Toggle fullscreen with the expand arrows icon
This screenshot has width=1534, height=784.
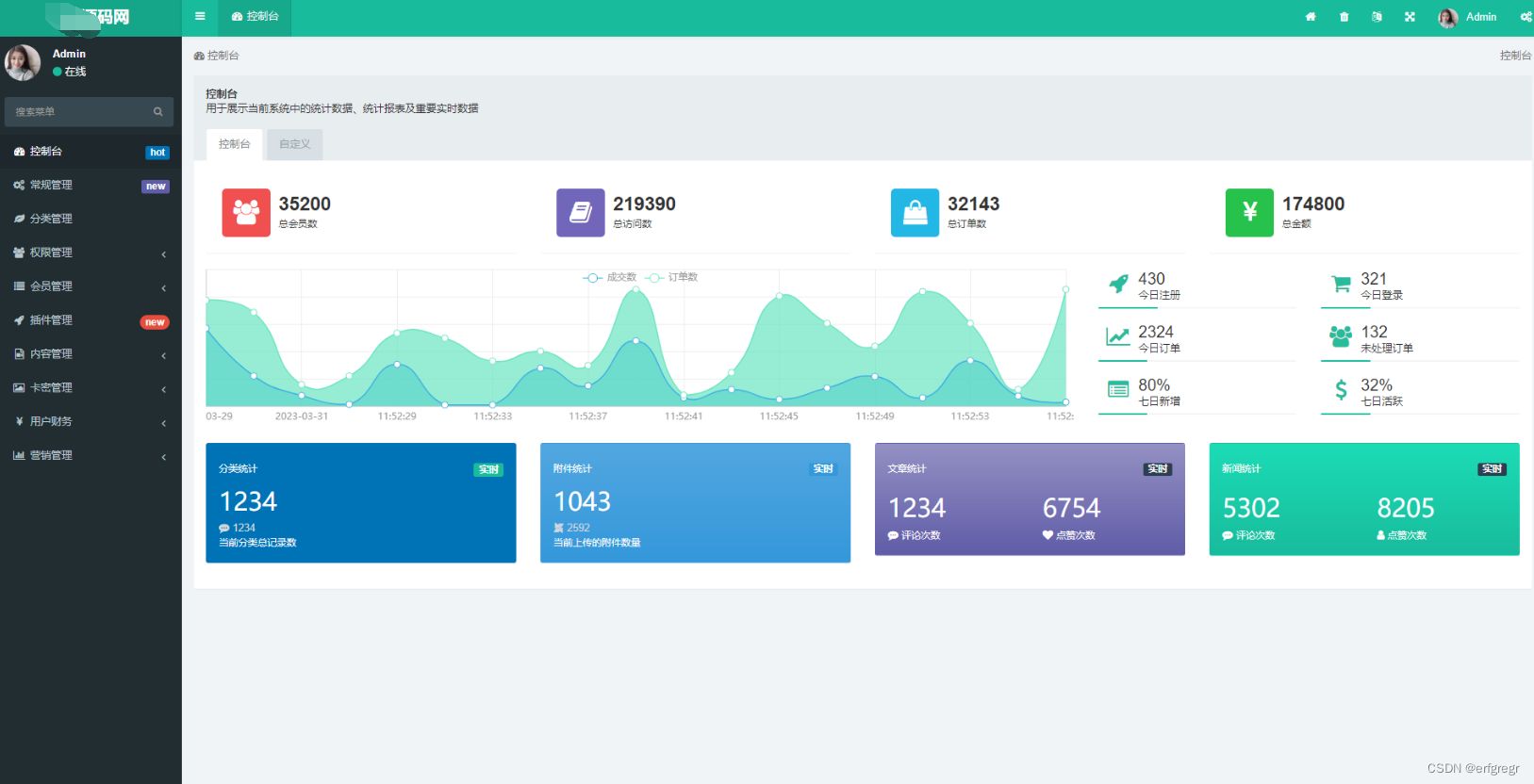pos(1410,17)
